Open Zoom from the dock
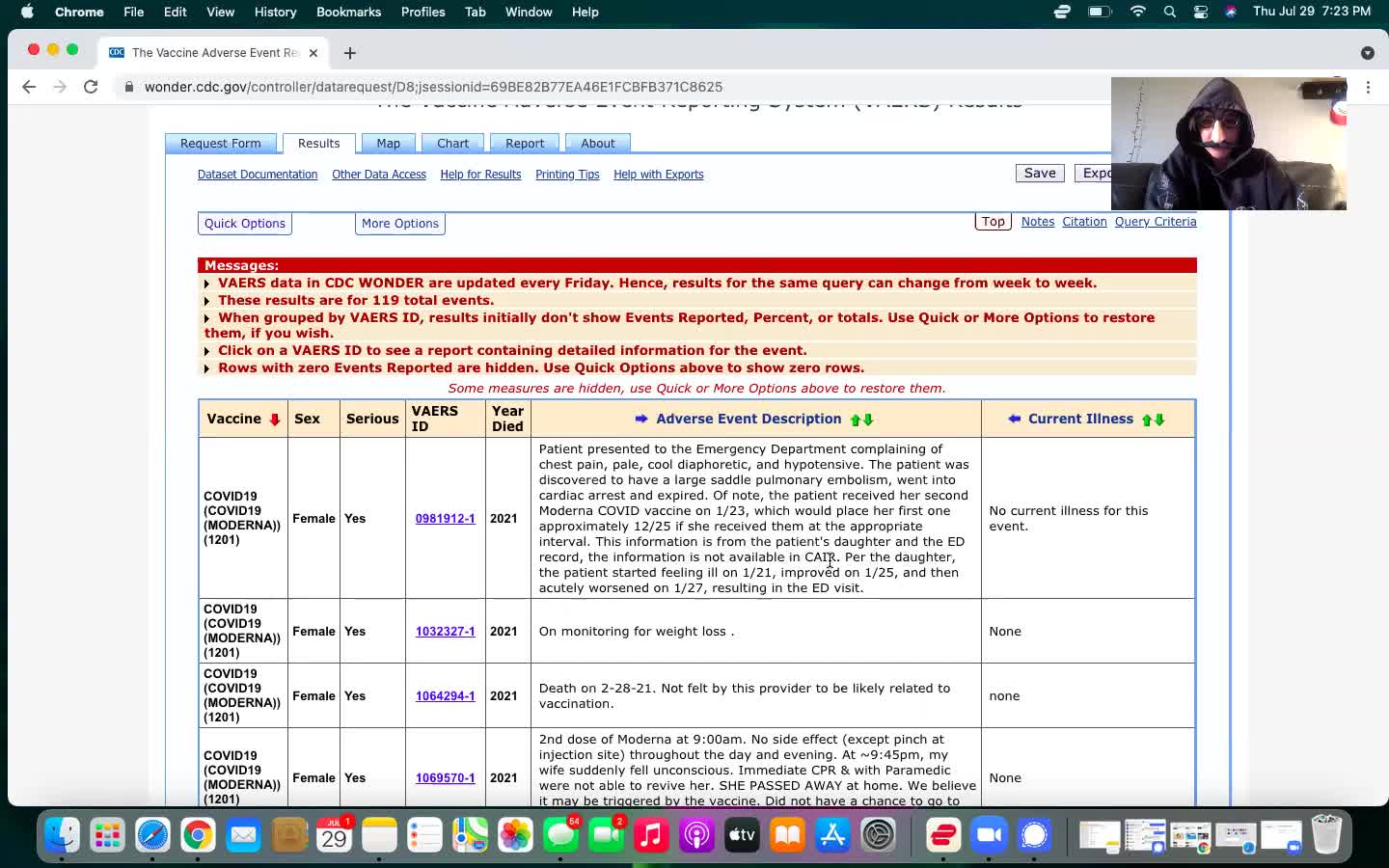Screen dimensions: 1389x868 (989, 835)
